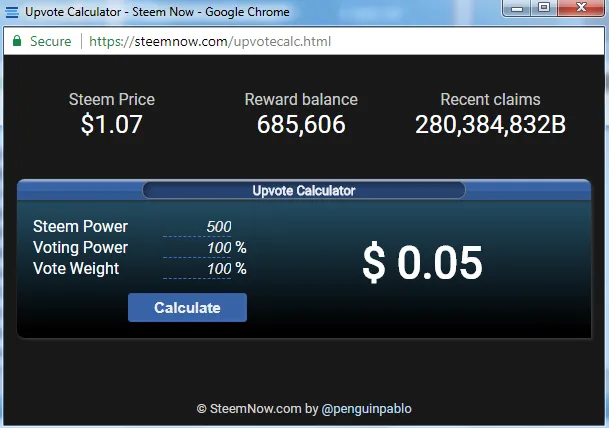Click the Voting Power label
This screenshot has width=609, height=428.
[x=80, y=247]
